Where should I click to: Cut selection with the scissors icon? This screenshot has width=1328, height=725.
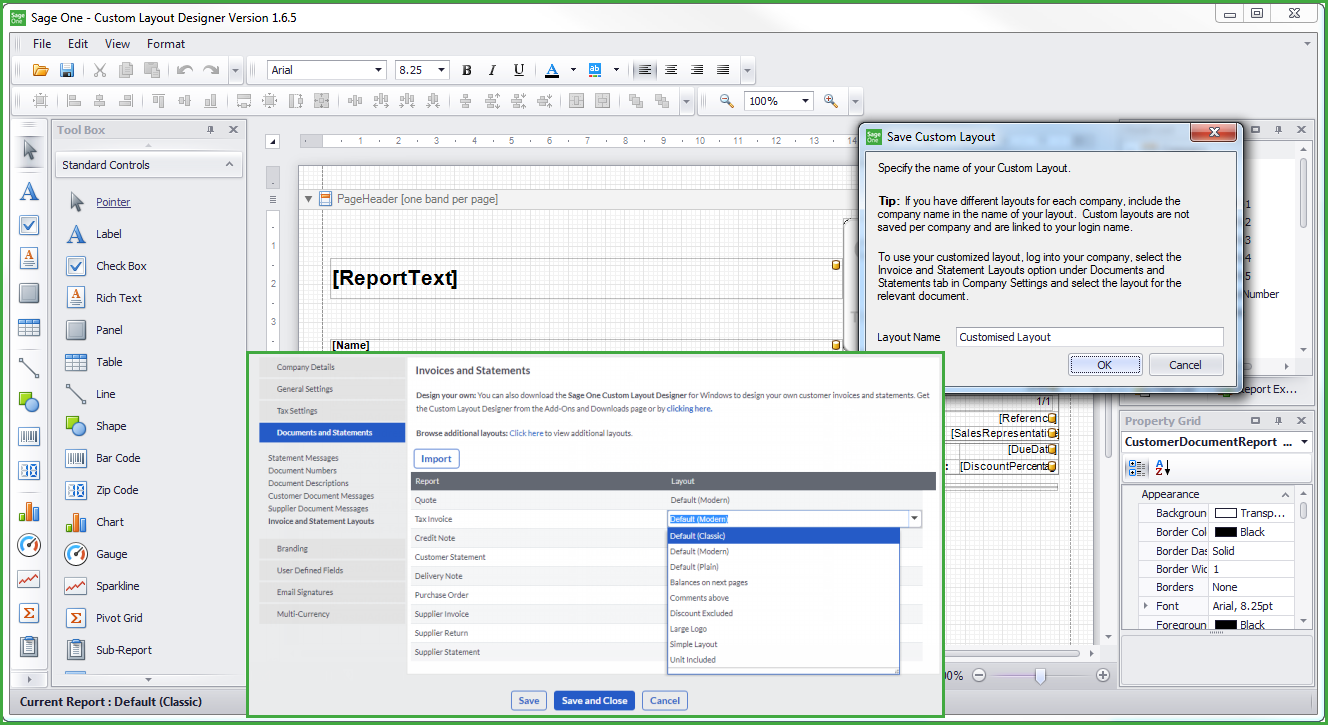point(100,70)
